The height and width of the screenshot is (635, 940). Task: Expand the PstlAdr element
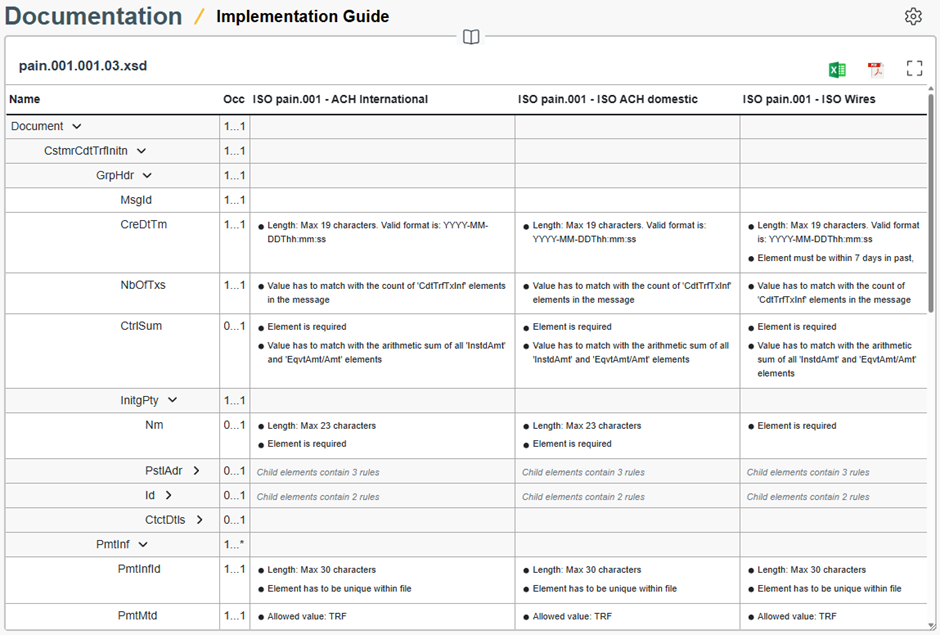[196, 471]
